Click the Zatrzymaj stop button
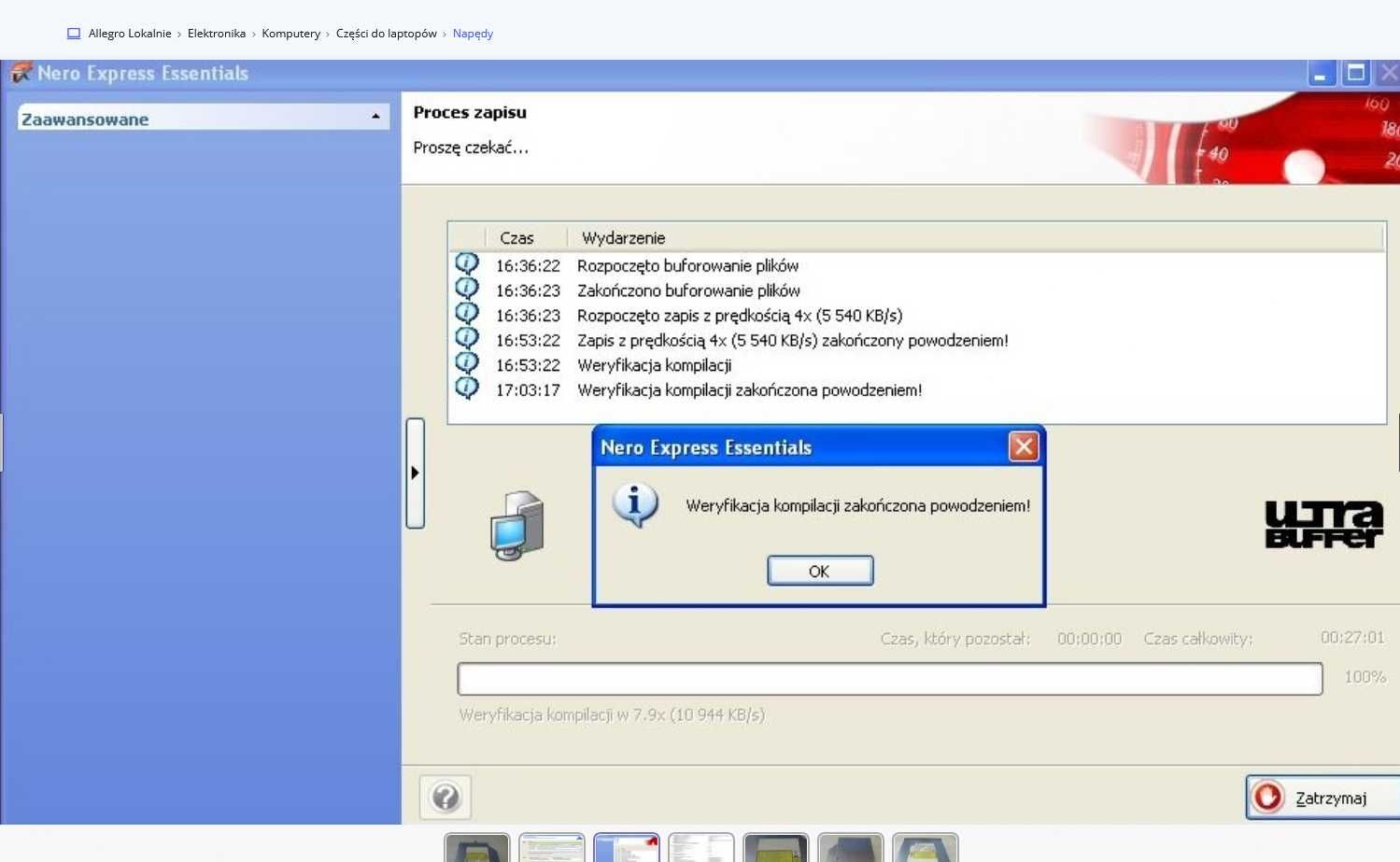Screen dimensions: 1400x862 1322,798
